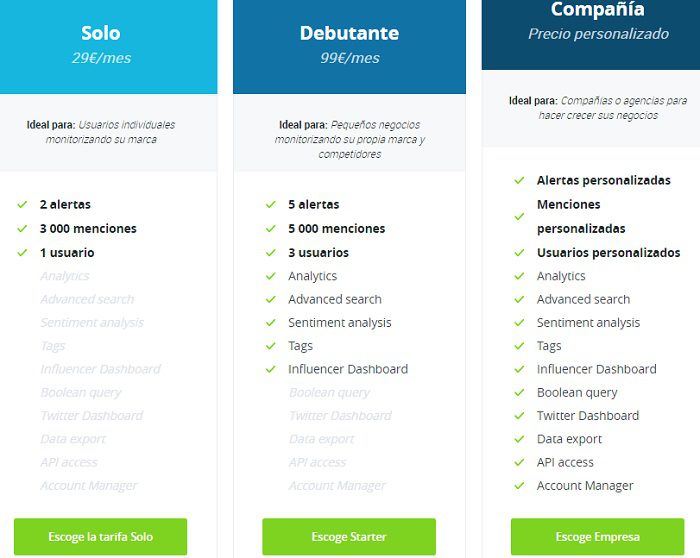The width and height of the screenshot is (700, 558).
Task: Click checkmark next to Twitter Dashboard in Compañía
Action: (519, 416)
